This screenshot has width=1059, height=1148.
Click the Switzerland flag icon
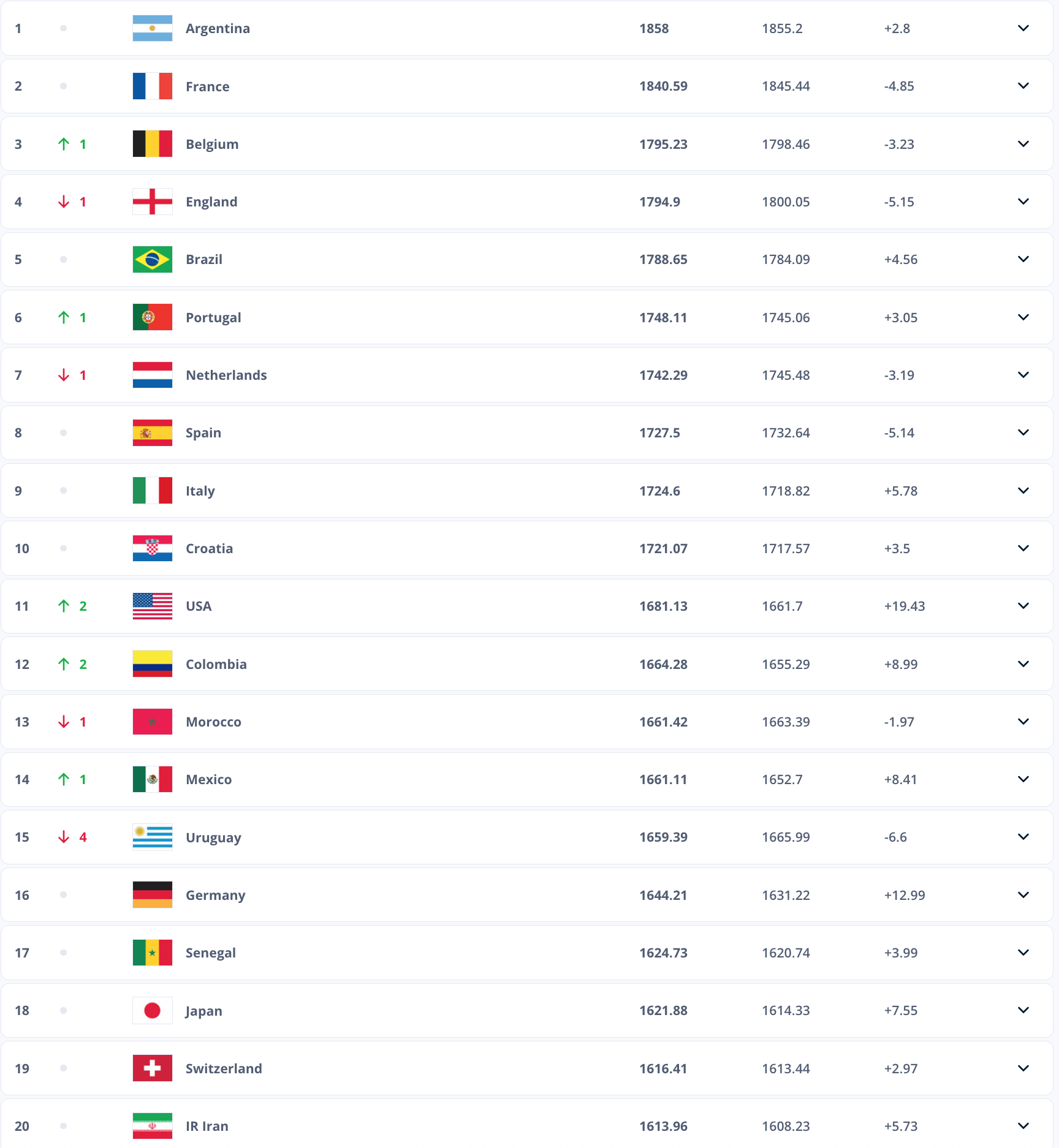tap(152, 1068)
